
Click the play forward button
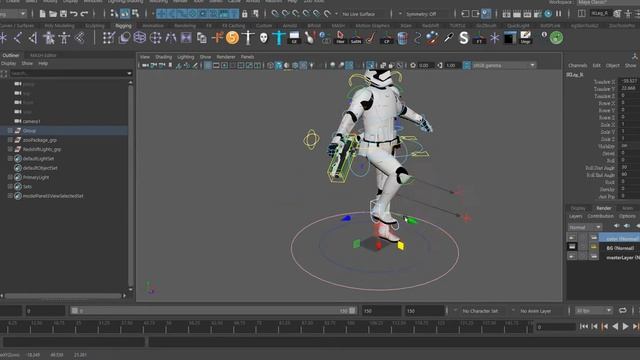(625, 326)
